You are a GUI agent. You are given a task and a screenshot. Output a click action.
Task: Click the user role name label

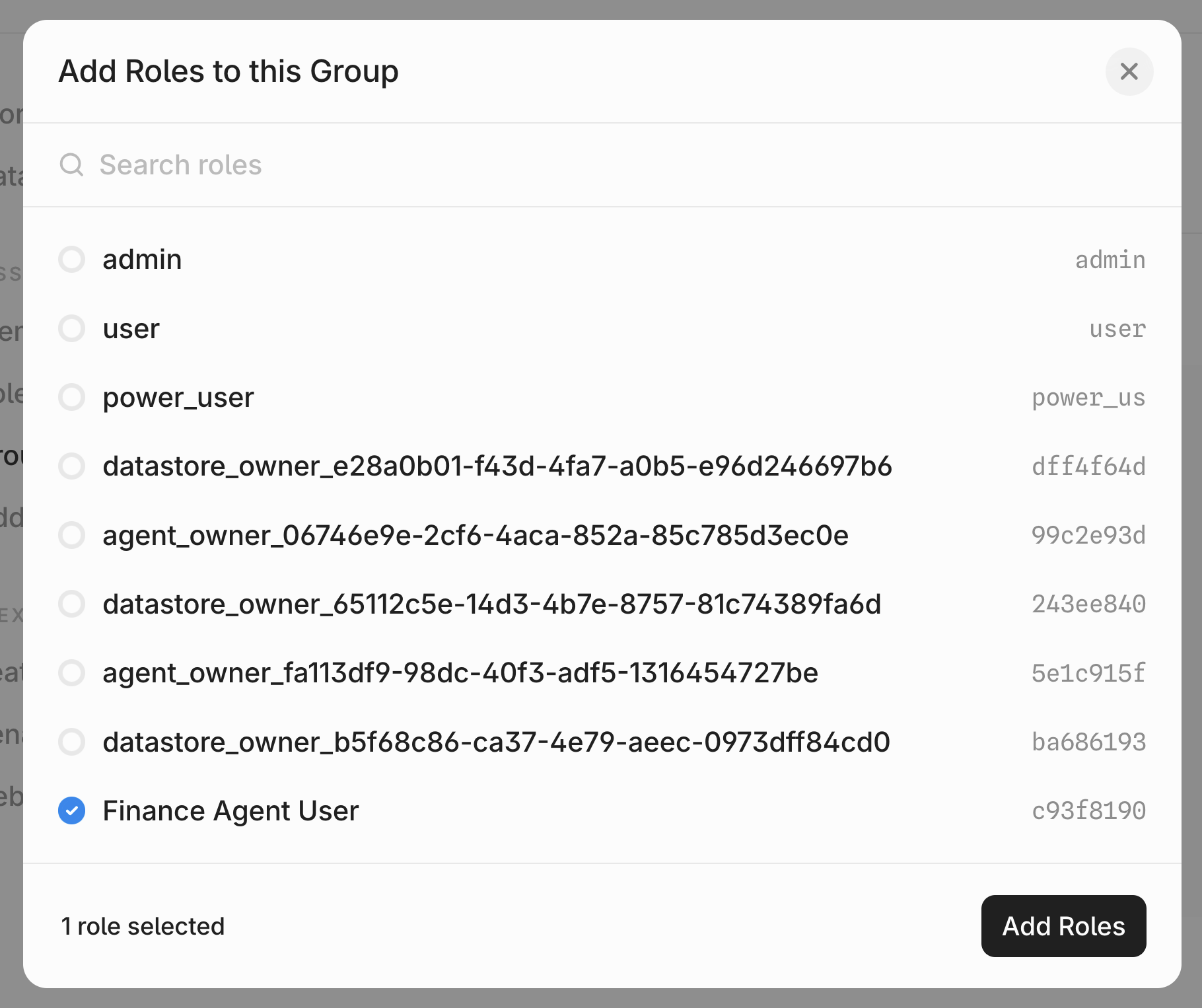131,328
